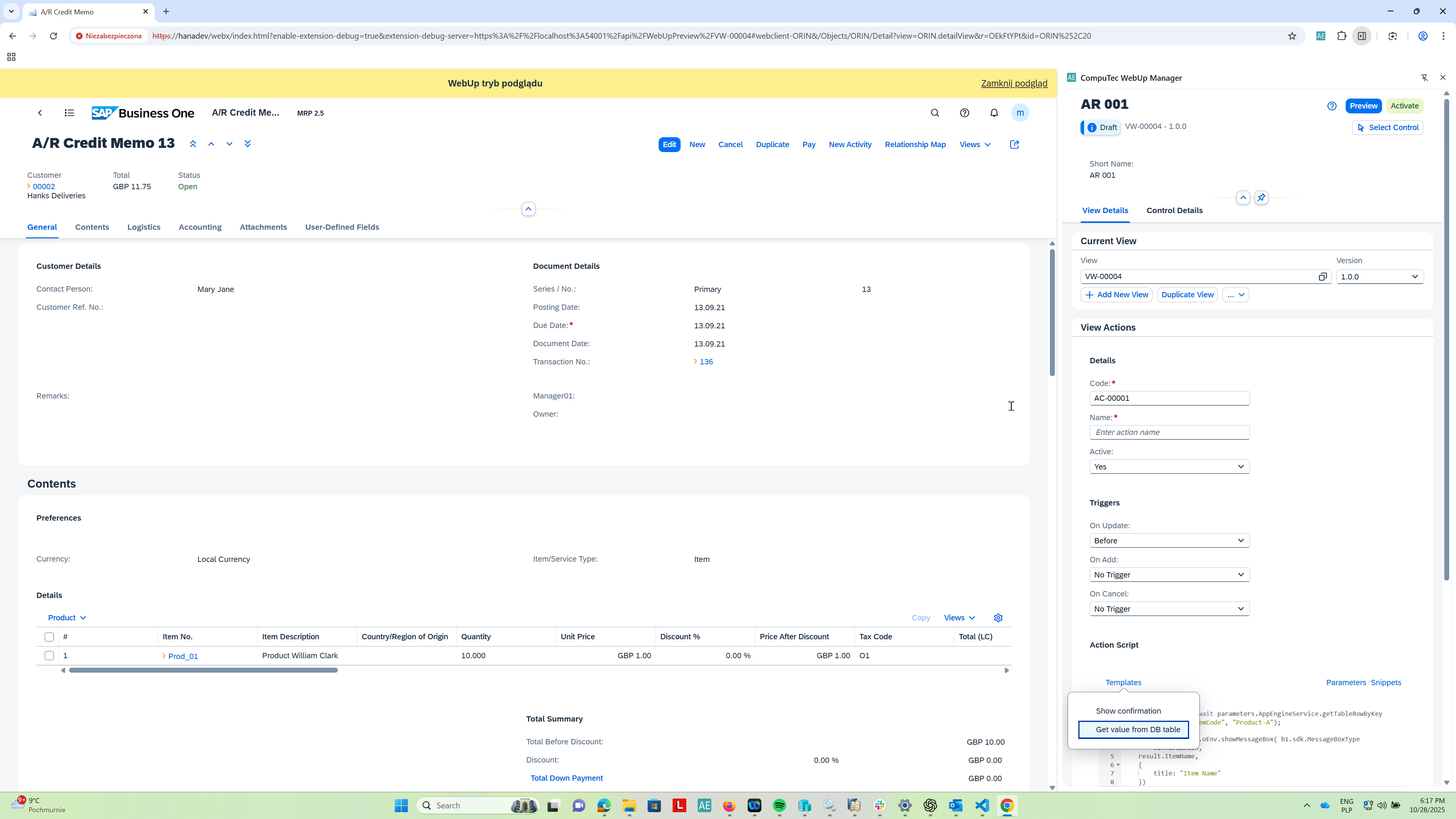1456x819 pixels.
Task: Click the share/export icon next to Views
Action: pos(1015,145)
